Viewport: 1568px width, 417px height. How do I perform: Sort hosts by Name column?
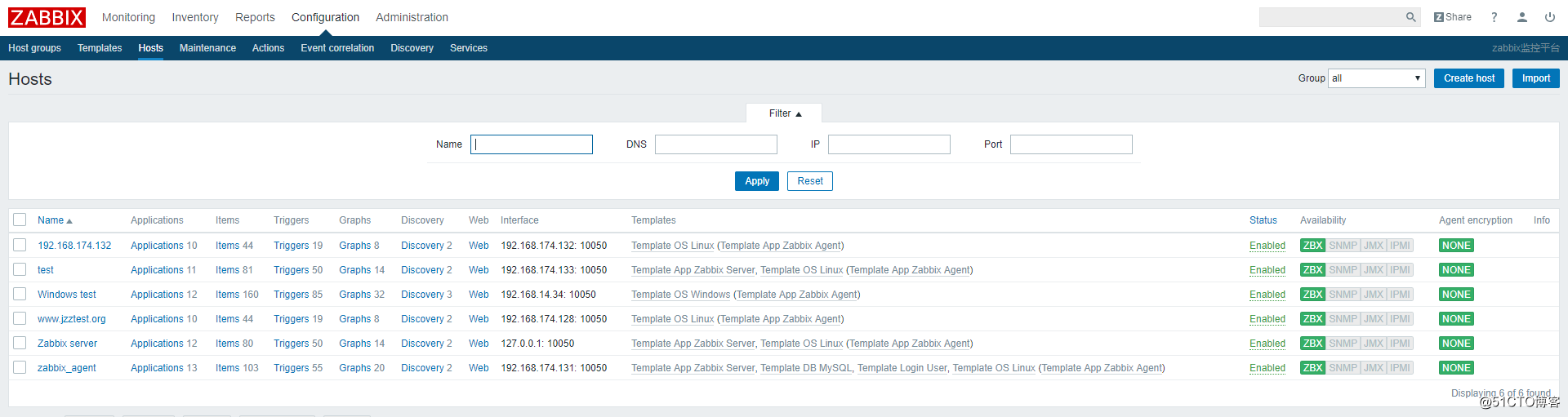click(55, 220)
